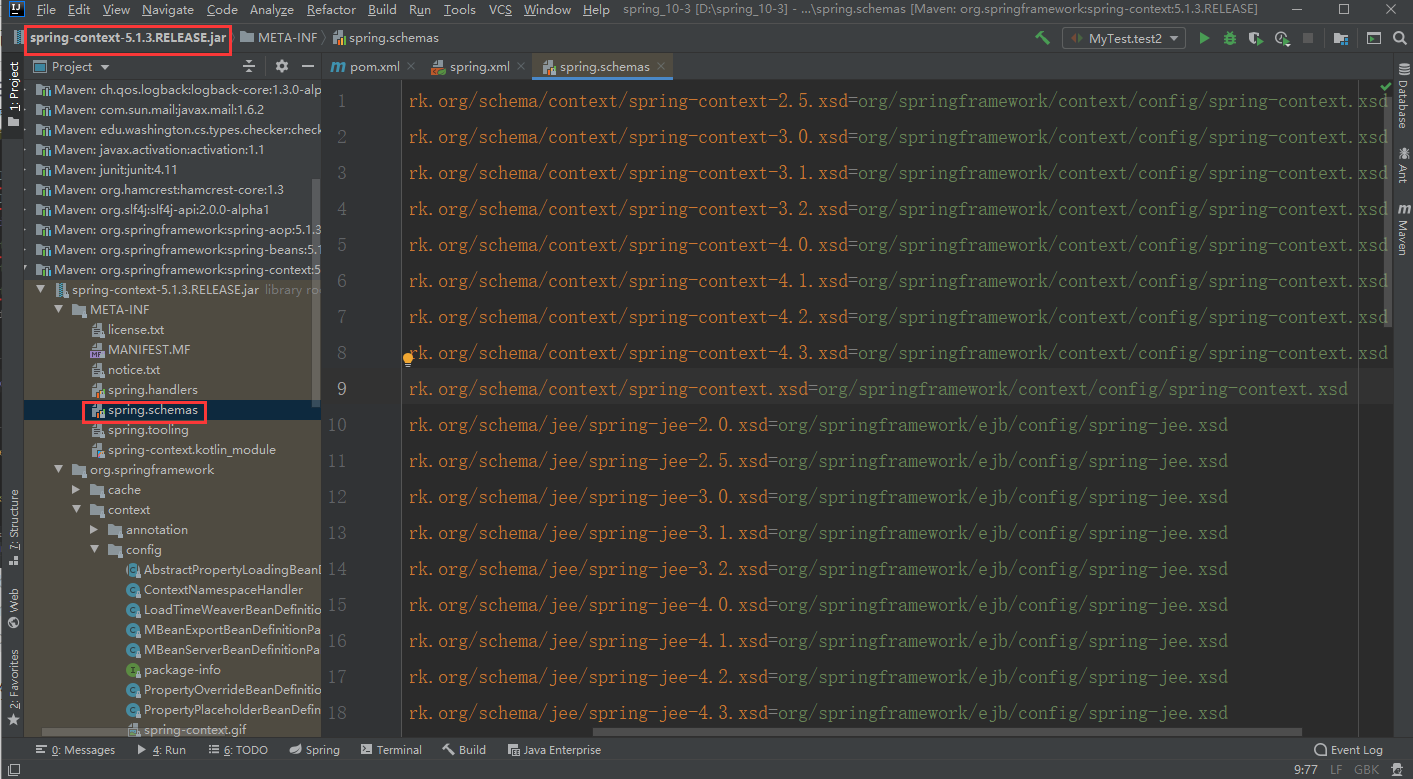Screen dimensions: 1413x779
Task: Collapse all nodes in the Project panel
Action: [x=249, y=66]
